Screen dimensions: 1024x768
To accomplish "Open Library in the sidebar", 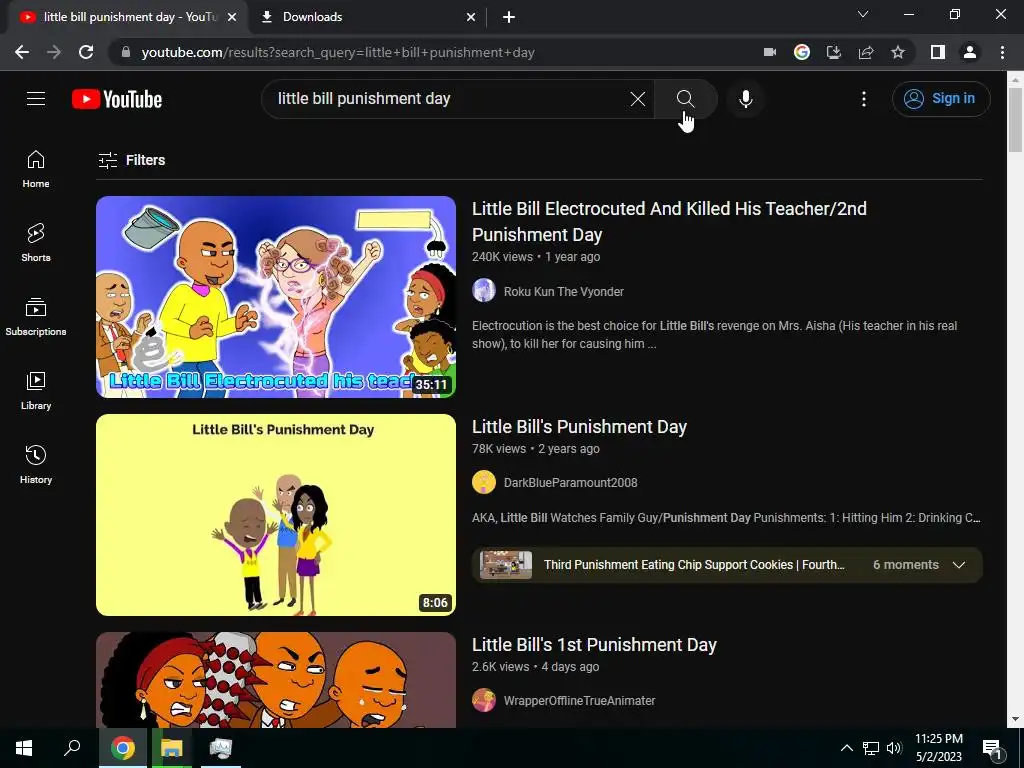I will coord(36,391).
